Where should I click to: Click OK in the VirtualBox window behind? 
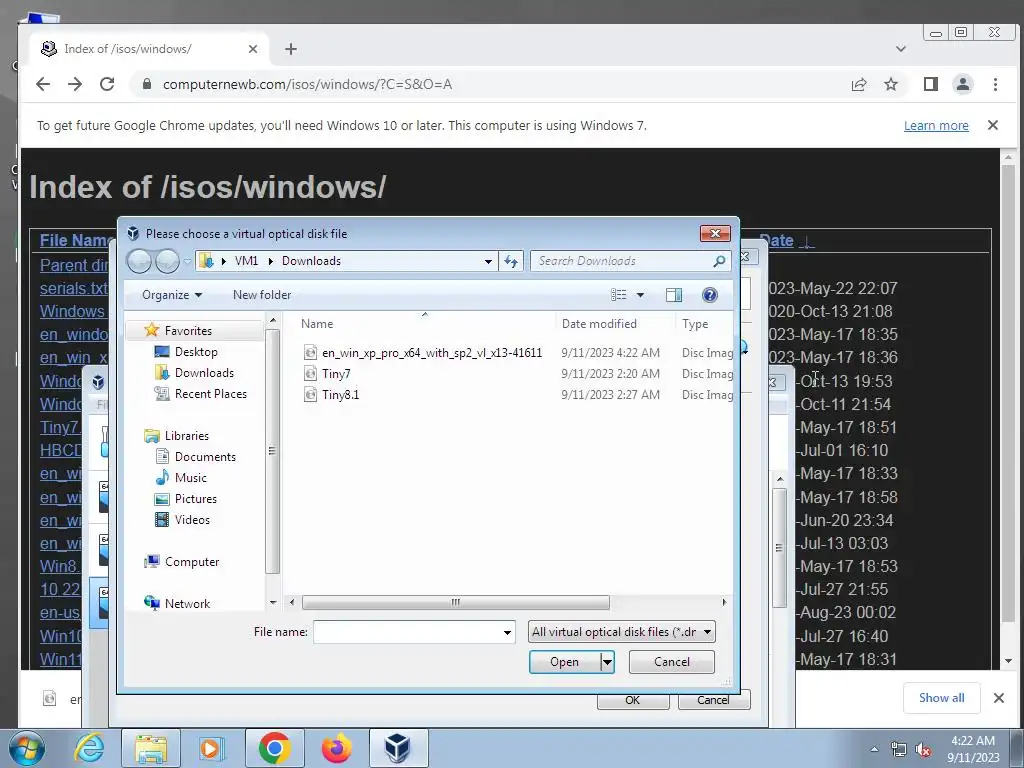tap(633, 701)
